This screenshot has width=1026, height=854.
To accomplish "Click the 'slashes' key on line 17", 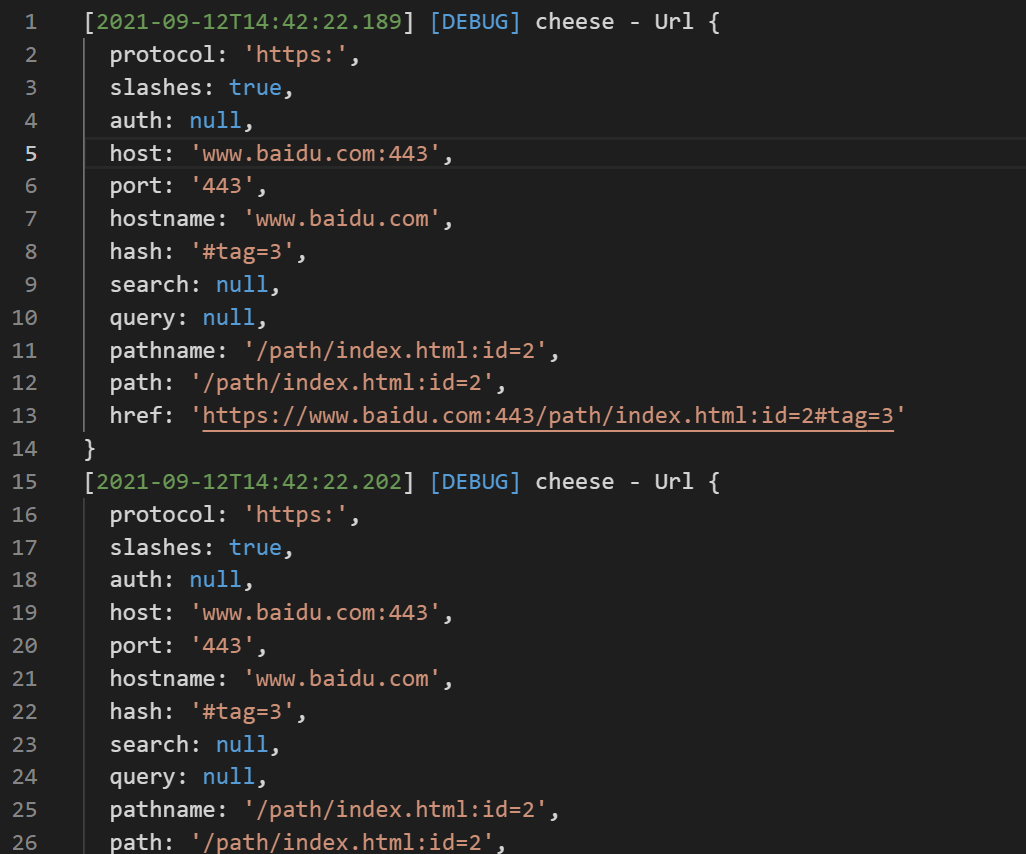I will [x=156, y=548].
